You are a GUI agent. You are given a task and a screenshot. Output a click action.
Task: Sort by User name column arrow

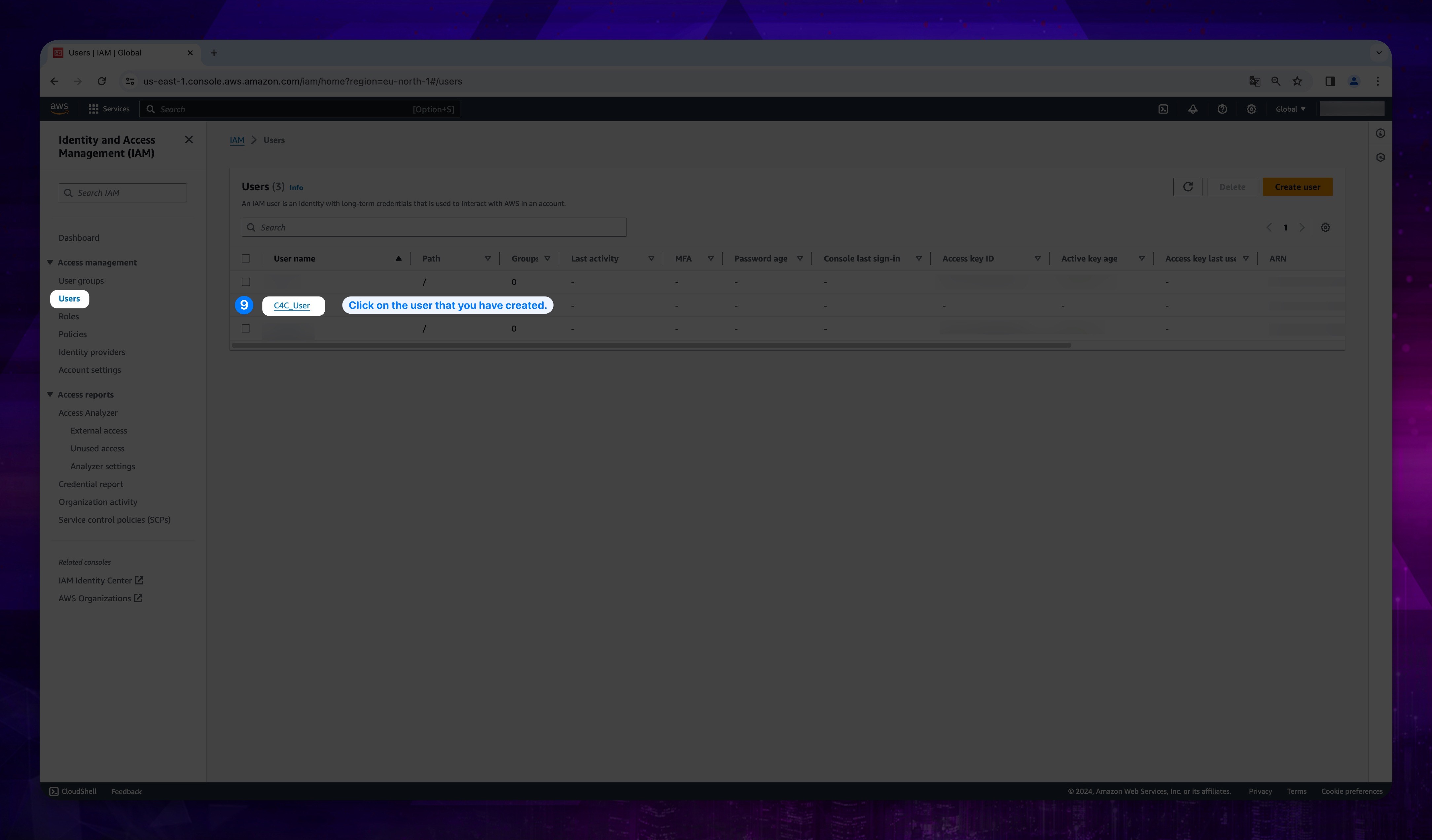click(x=398, y=259)
